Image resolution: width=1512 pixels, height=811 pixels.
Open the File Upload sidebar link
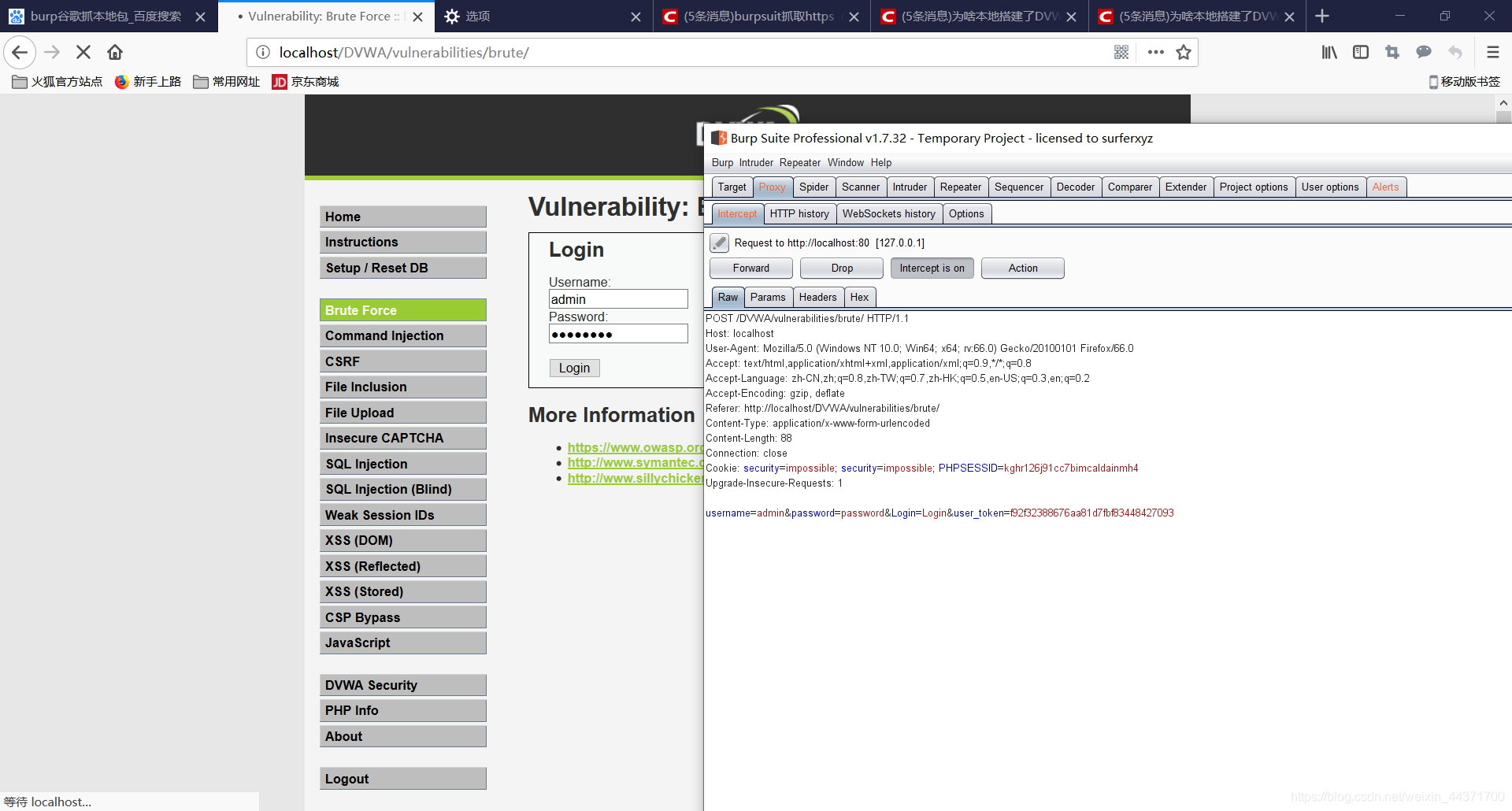pyautogui.click(x=402, y=413)
